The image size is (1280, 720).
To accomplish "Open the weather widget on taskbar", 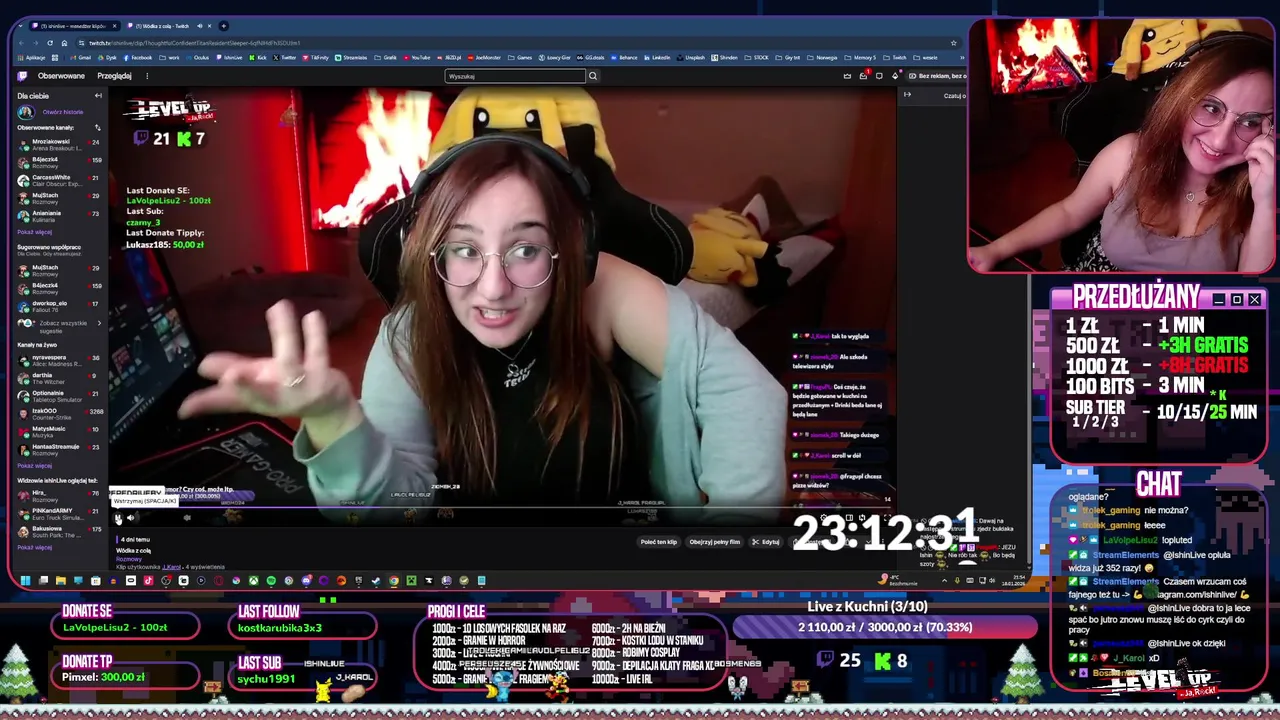I will (x=898, y=580).
